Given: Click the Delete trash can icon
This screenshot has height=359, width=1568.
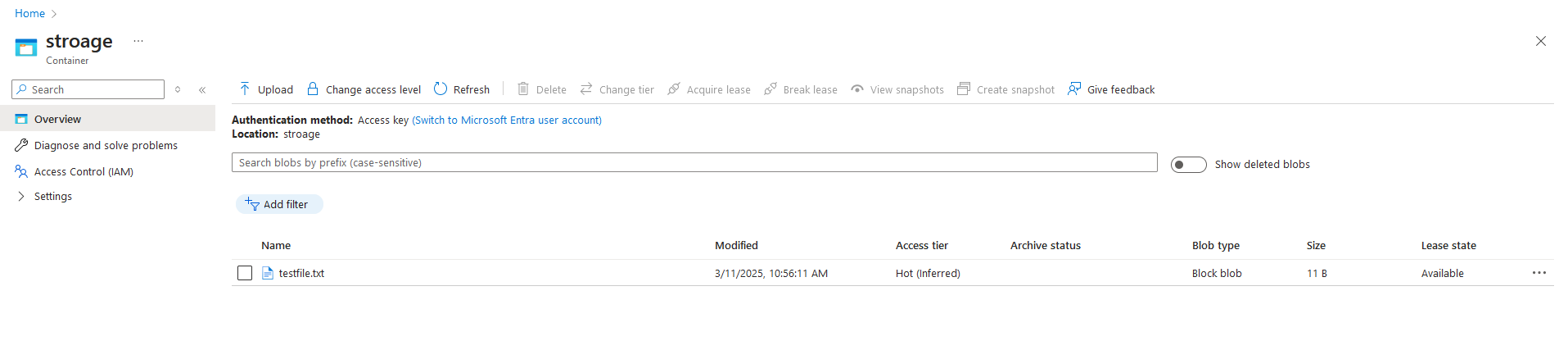Looking at the screenshot, I should tap(523, 89).
